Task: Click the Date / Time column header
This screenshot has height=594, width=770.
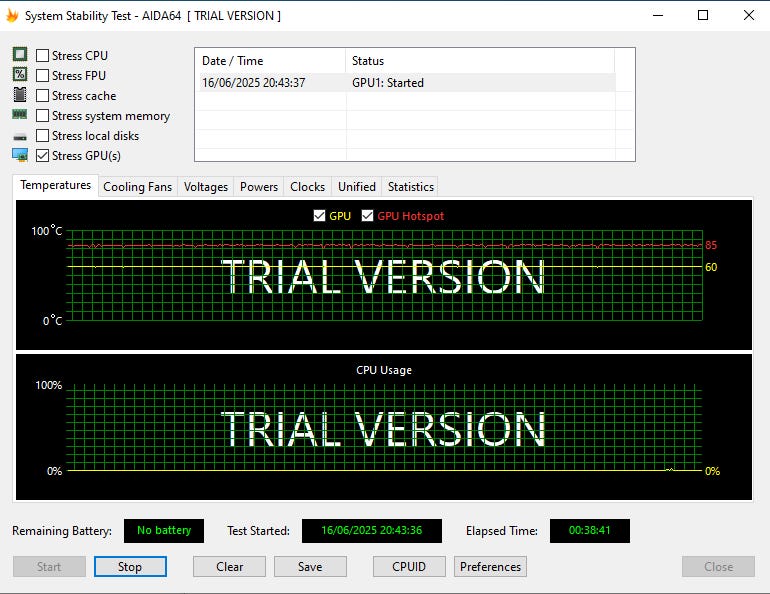Action: 271,61
